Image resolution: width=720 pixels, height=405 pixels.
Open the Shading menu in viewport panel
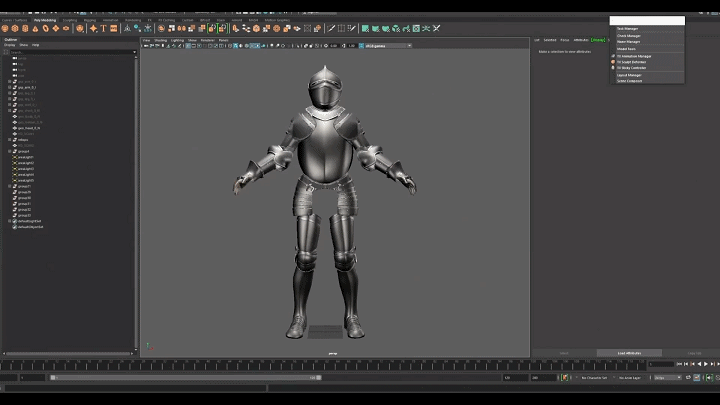coord(160,40)
